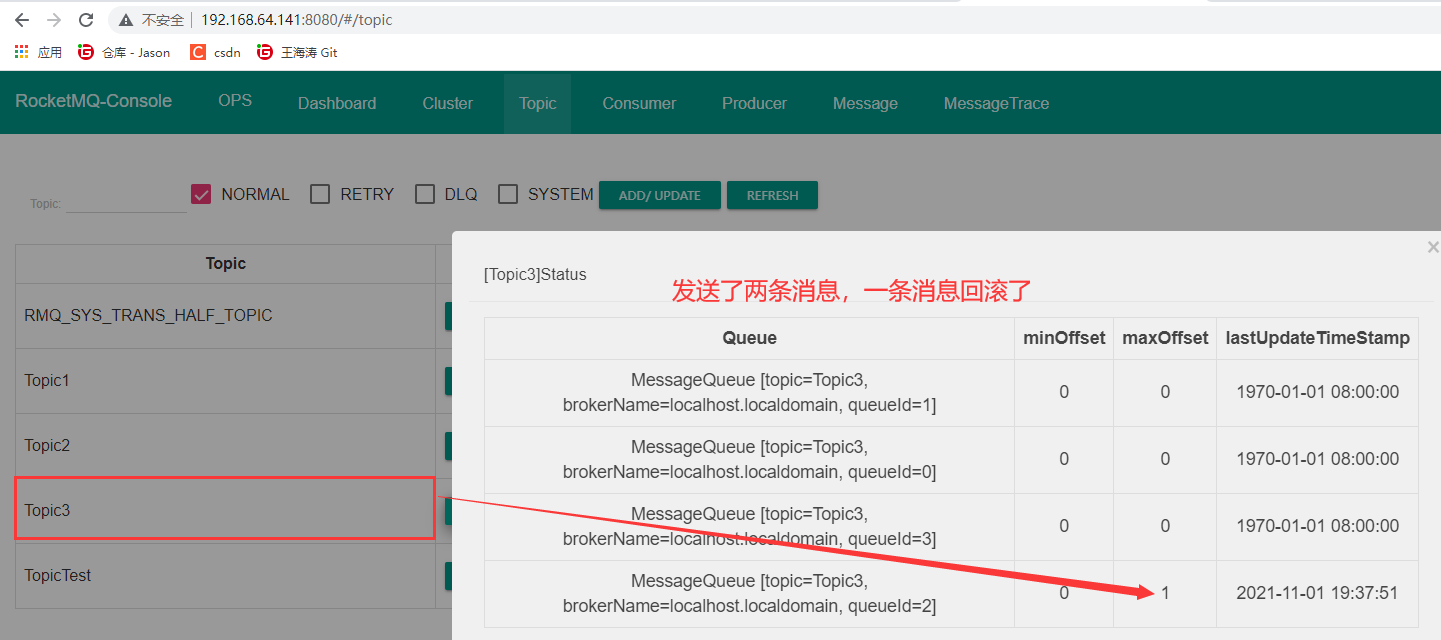1441x640 pixels.
Task: Open the 仓库 - Jason bookmark favicon
Action: pos(85,51)
